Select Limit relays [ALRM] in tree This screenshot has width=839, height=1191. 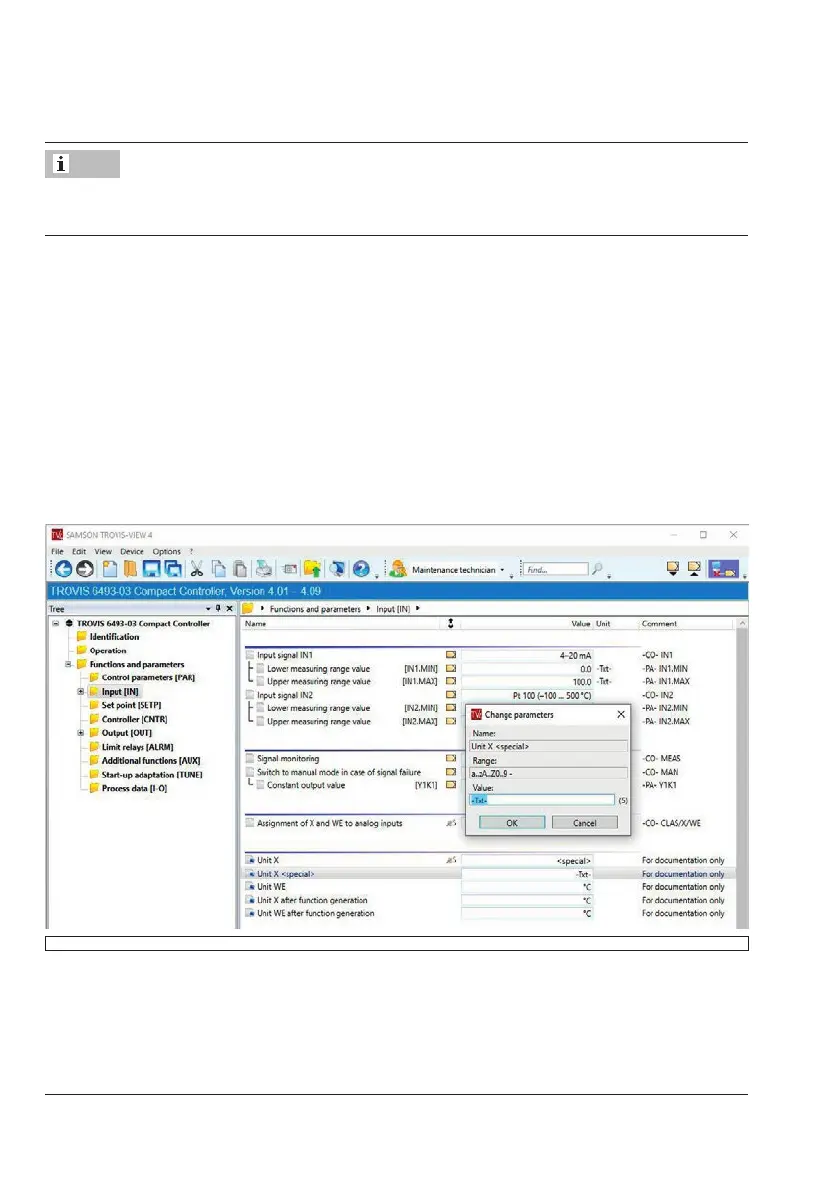pyautogui.click(x=137, y=747)
